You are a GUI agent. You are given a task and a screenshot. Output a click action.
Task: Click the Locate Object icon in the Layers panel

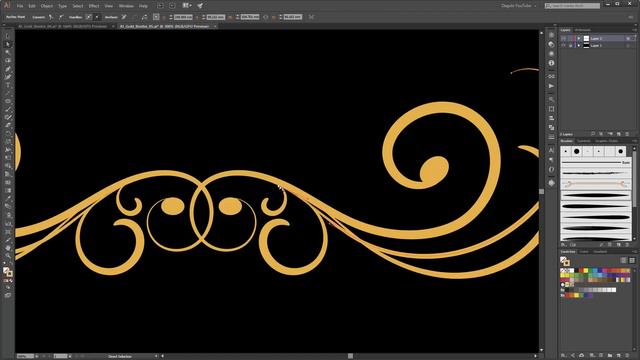[x=593, y=134]
